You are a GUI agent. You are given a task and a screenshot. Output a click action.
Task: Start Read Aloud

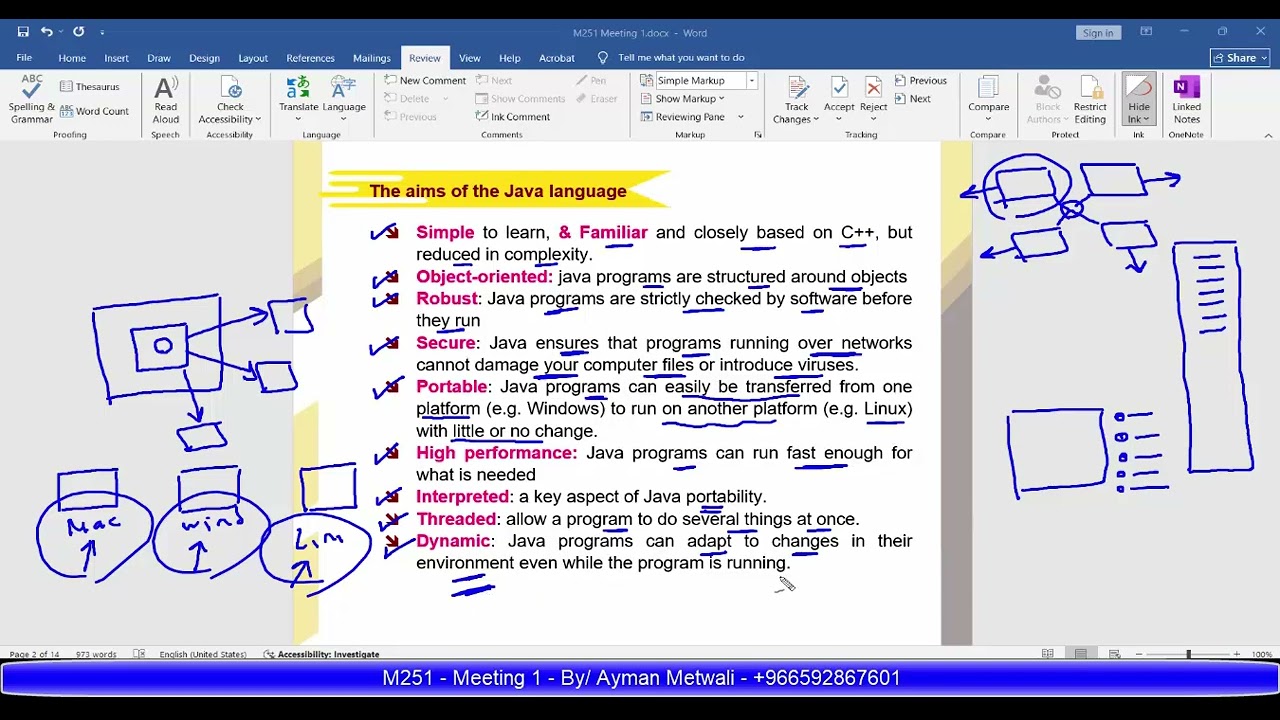(x=165, y=100)
